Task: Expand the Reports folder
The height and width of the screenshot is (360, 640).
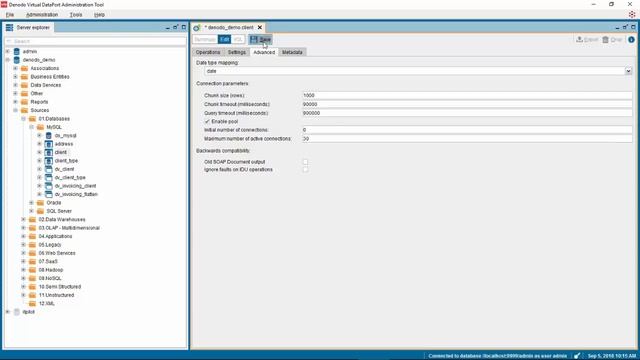Action: pos(16,102)
